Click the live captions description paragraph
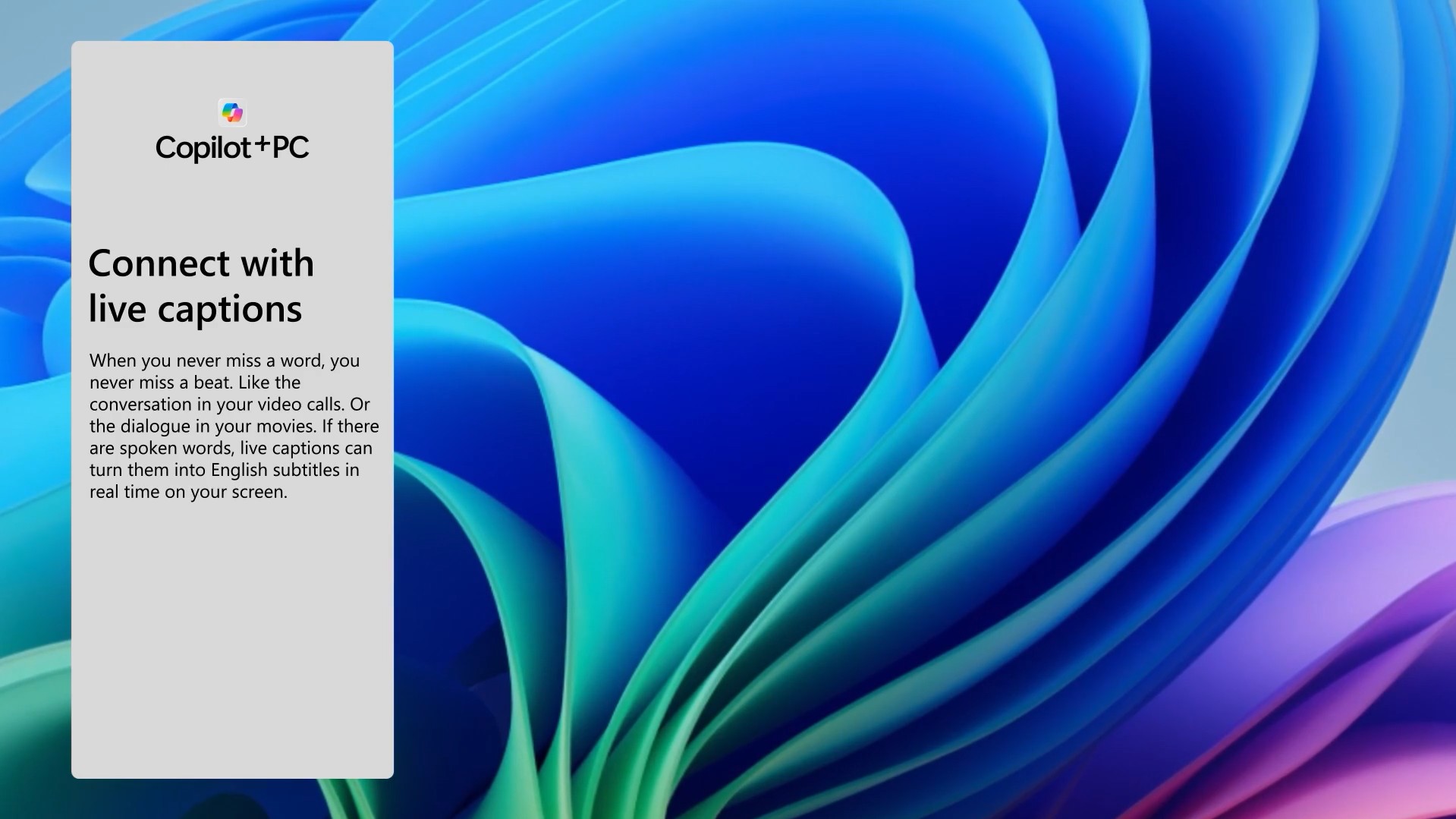This screenshot has width=1456, height=819. [234, 426]
